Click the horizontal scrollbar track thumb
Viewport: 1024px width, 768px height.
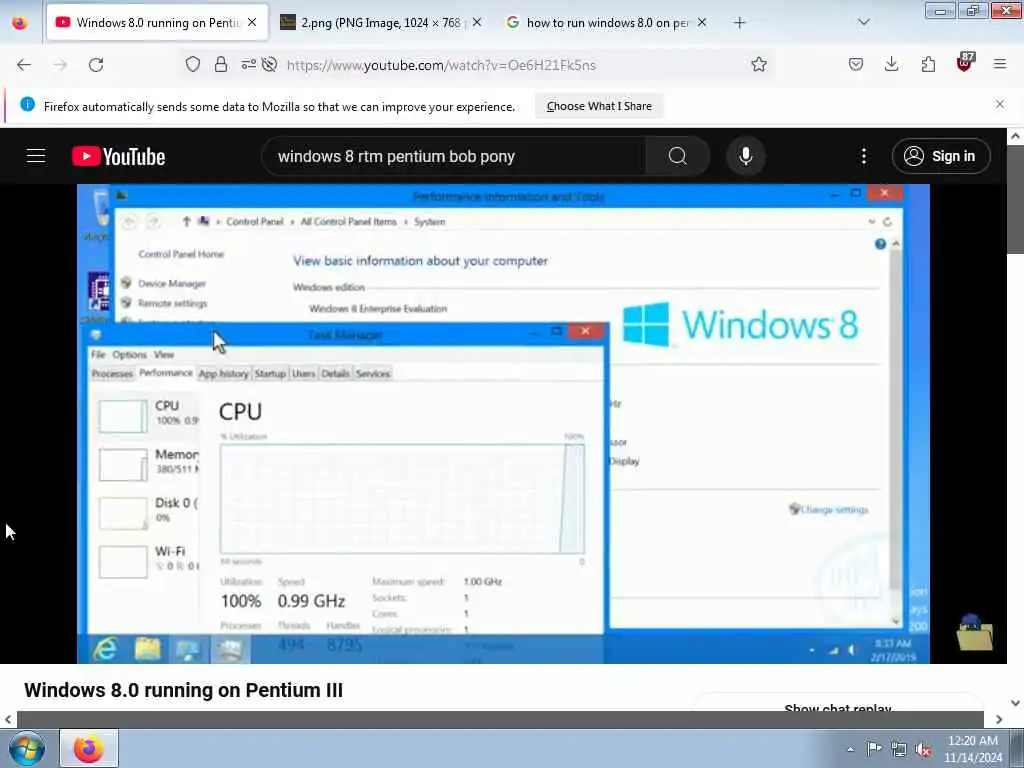[x=500, y=719]
